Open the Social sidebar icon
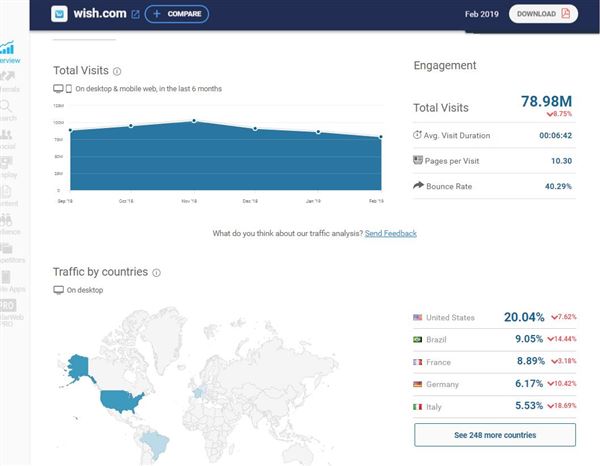The height and width of the screenshot is (466, 600). pos(8,139)
